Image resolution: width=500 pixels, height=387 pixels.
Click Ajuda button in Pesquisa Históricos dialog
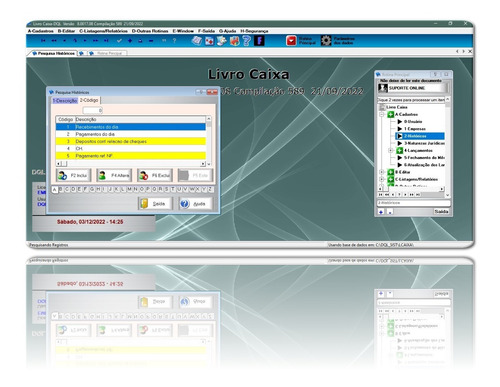click(x=195, y=204)
